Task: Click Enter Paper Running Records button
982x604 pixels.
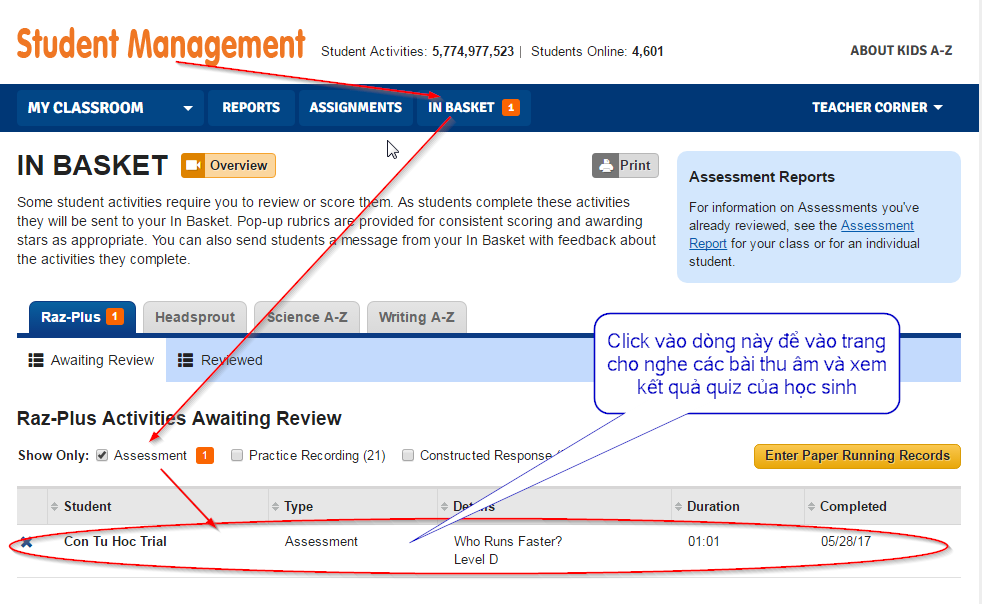Action: (857, 456)
